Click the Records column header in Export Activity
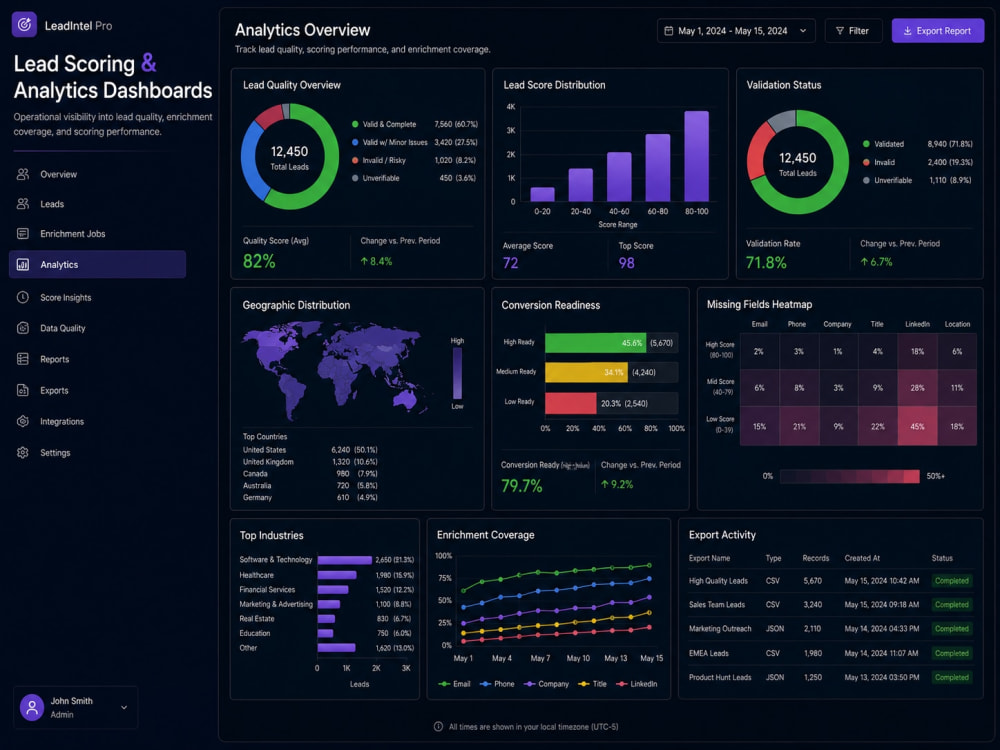1000x750 pixels. pos(816,558)
